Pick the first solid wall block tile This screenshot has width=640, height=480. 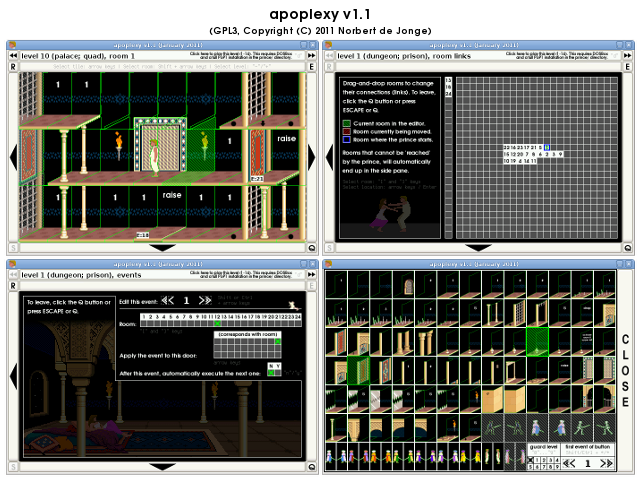493,401
